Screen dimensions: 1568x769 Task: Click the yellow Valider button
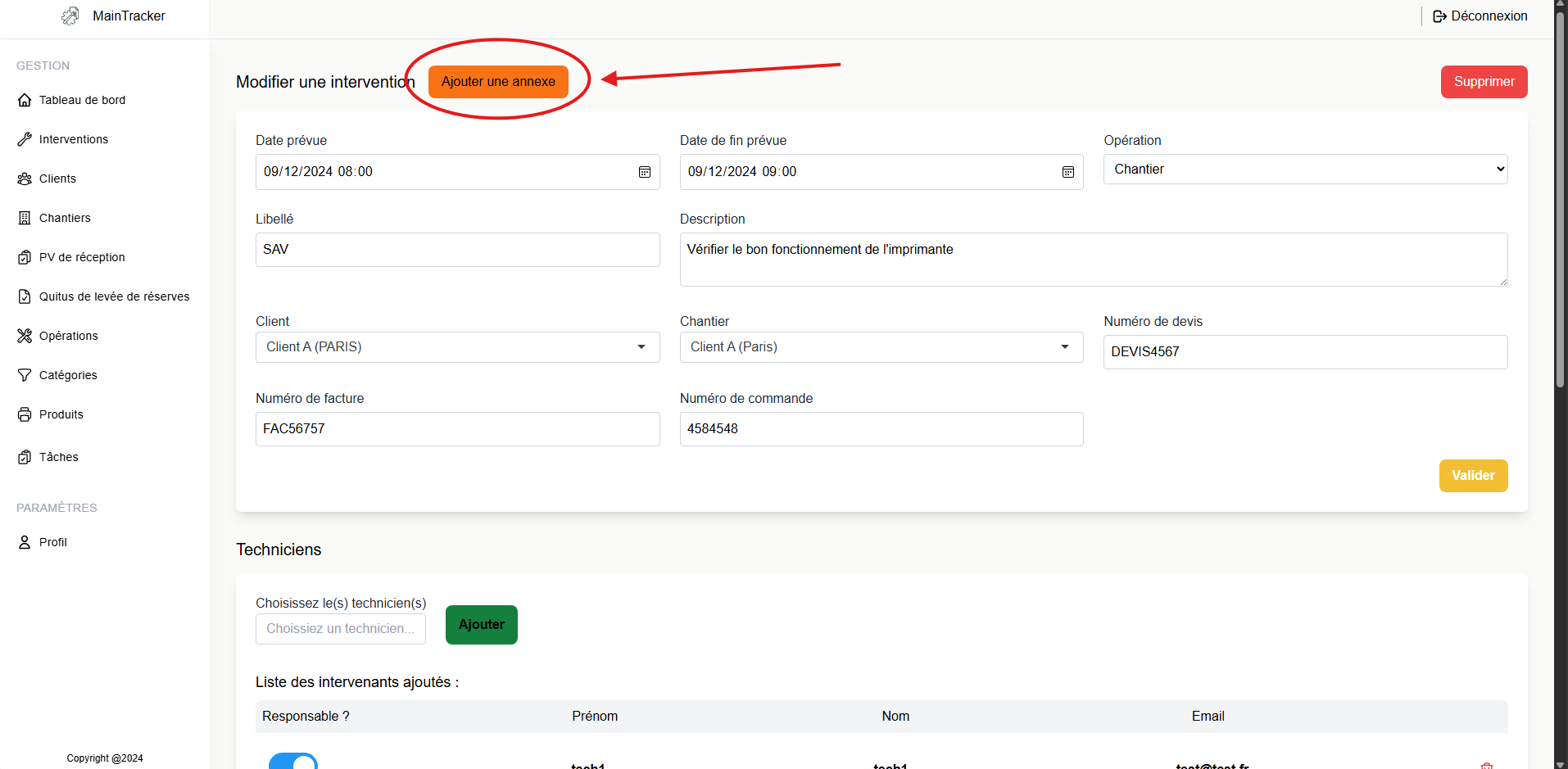(x=1473, y=476)
